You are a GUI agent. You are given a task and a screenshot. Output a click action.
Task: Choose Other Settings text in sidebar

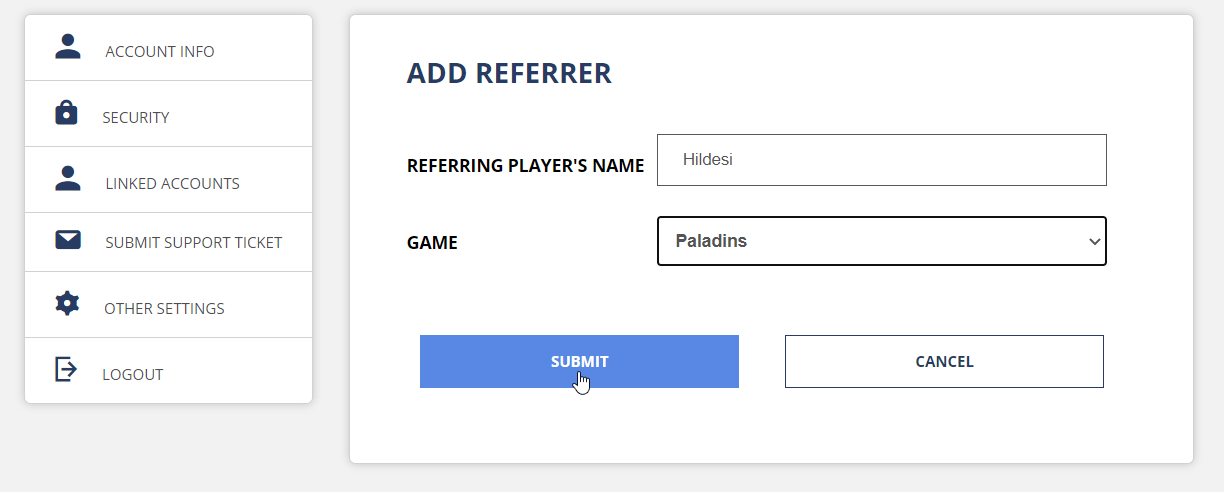164,308
